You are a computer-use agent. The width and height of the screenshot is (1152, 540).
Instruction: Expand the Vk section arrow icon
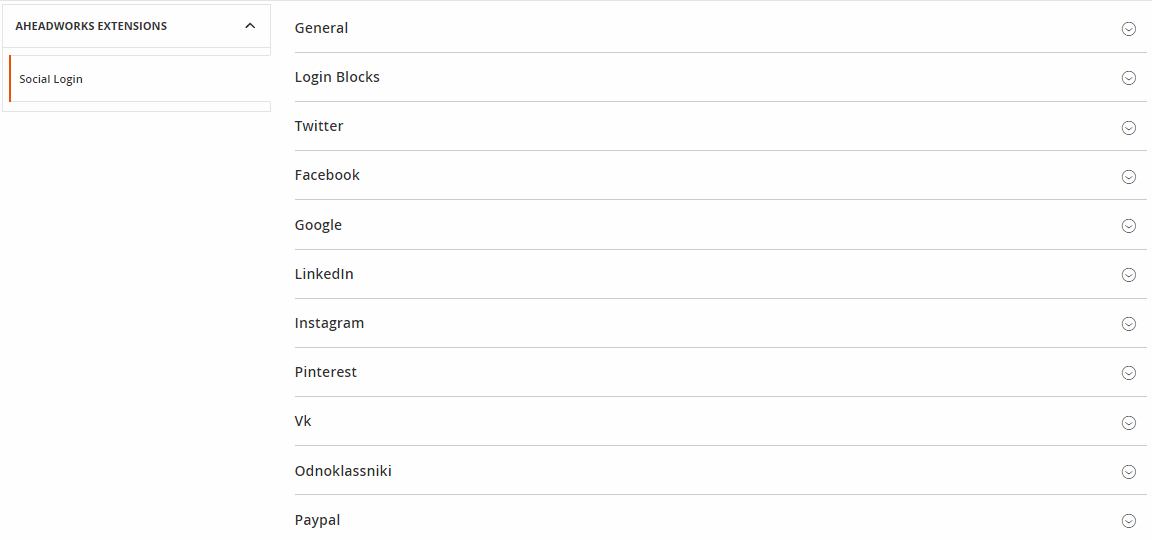[1128, 422]
